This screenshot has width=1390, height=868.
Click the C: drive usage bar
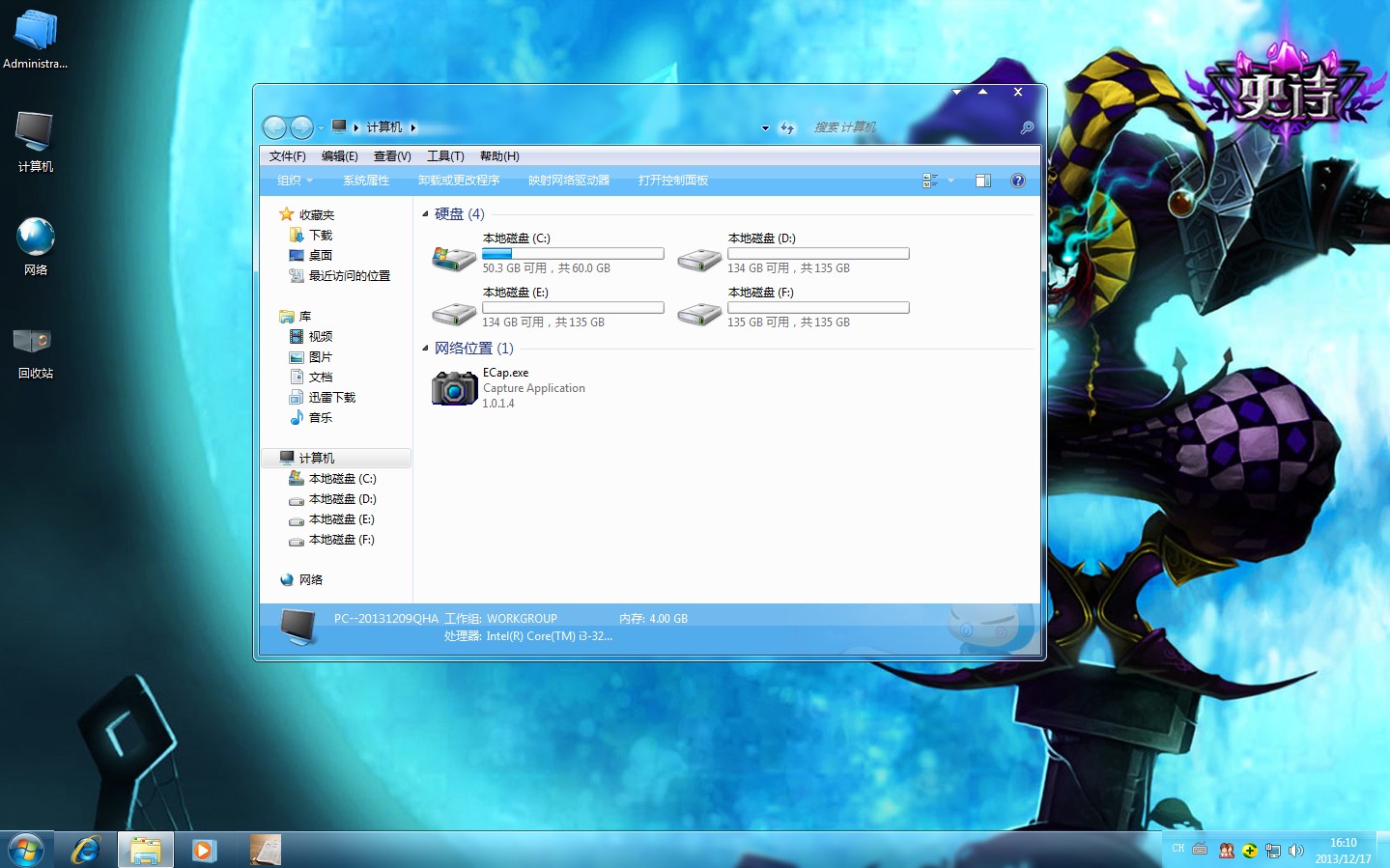pos(573,254)
